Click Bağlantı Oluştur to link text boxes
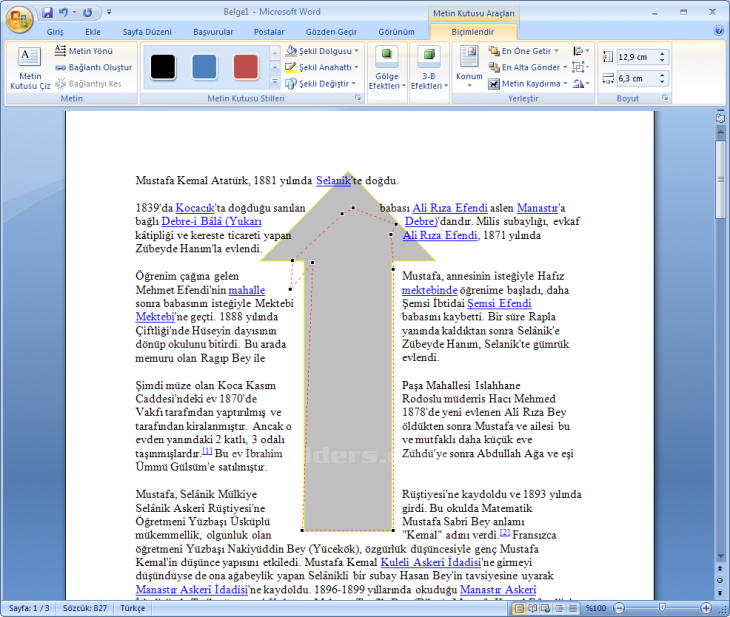 [x=94, y=68]
